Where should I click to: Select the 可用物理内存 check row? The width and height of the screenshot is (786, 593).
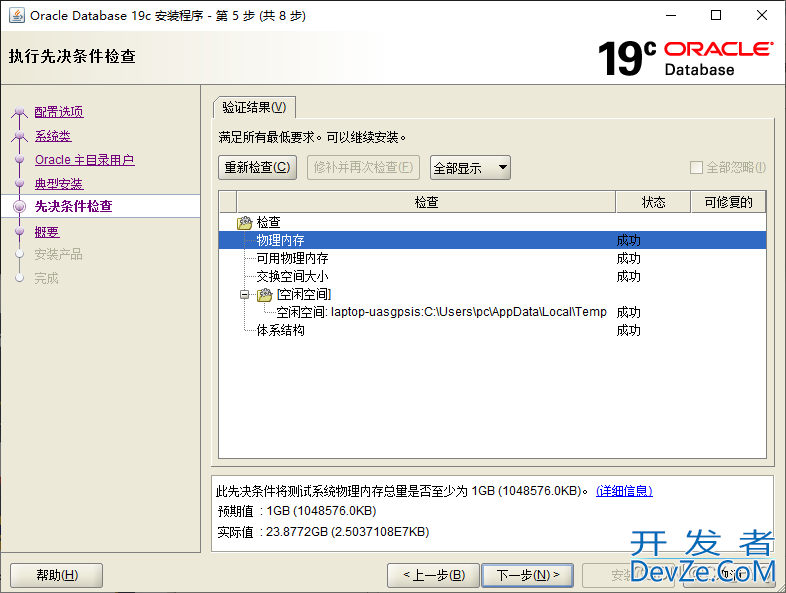(492, 258)
